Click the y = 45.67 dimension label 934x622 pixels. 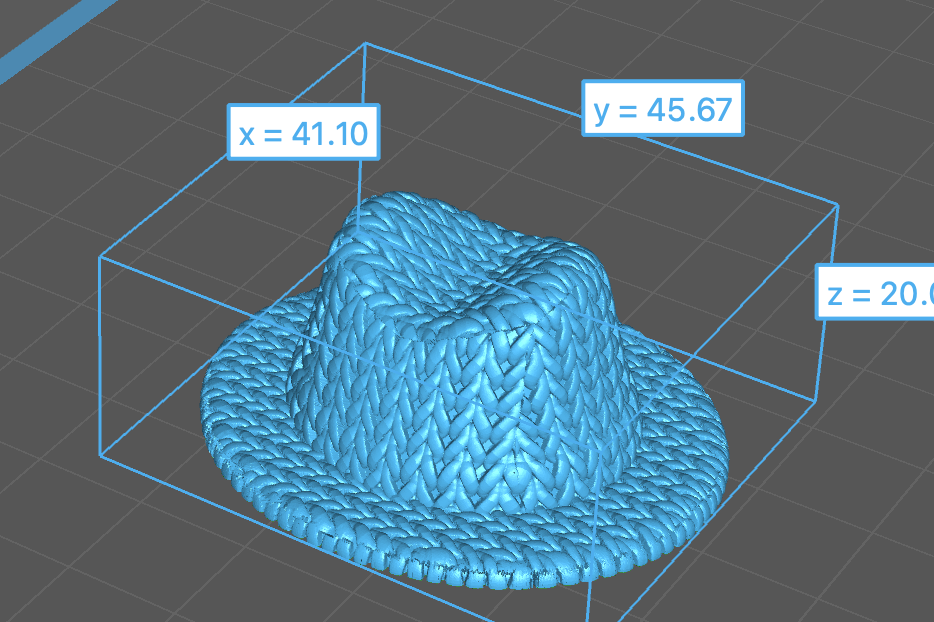pyautogui.click(x=663, y=109)
